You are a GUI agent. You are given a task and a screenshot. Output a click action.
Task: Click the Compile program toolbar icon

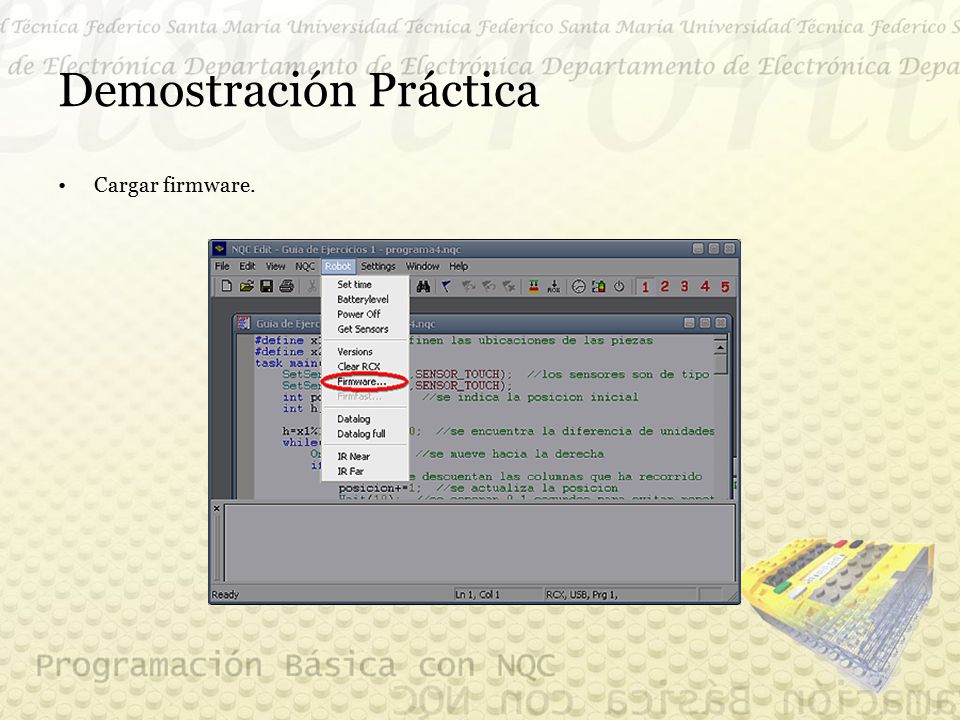[x=534, y=287]
